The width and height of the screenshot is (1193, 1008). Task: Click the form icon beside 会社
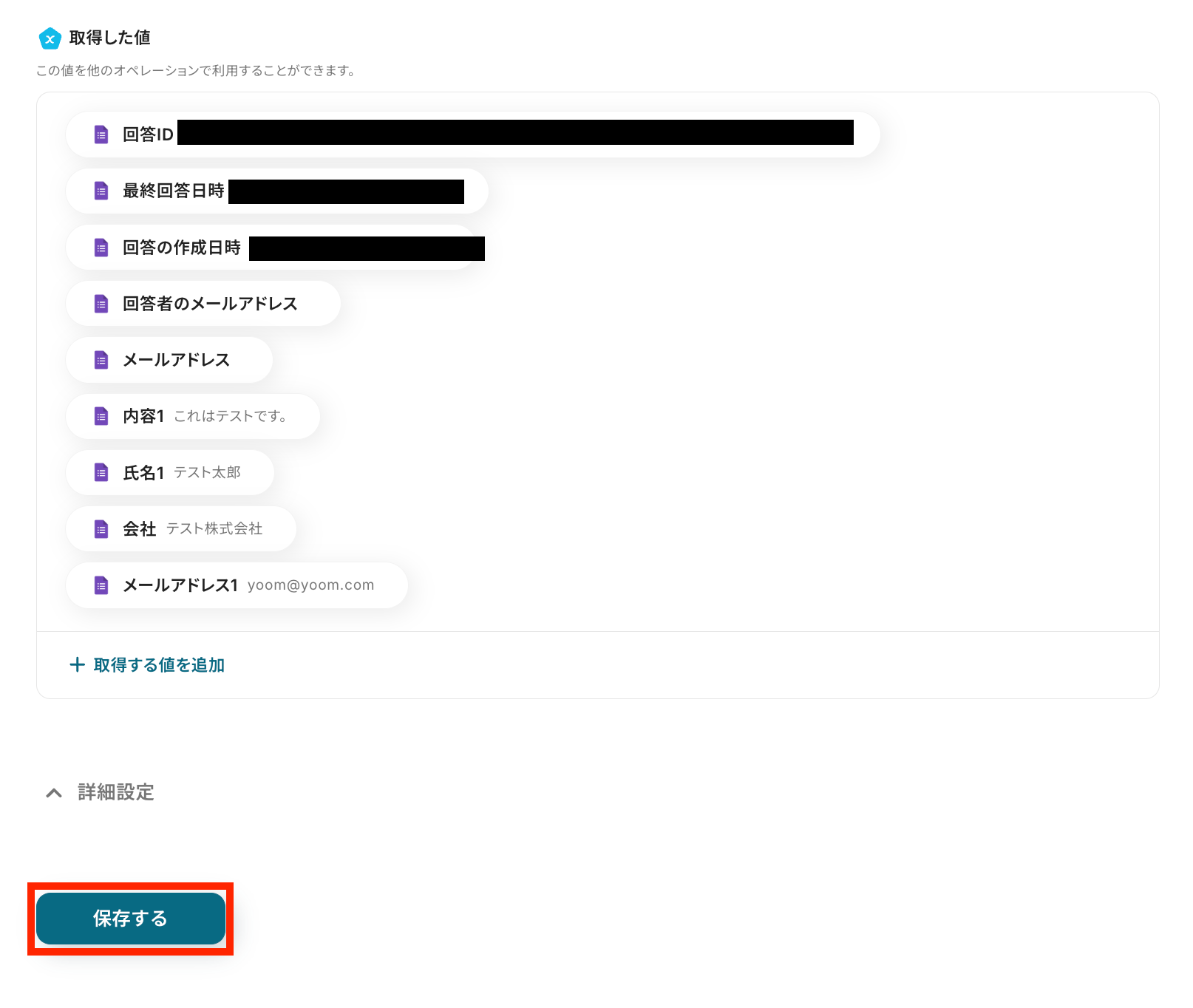pyautogui.click(x=101, y=529)
